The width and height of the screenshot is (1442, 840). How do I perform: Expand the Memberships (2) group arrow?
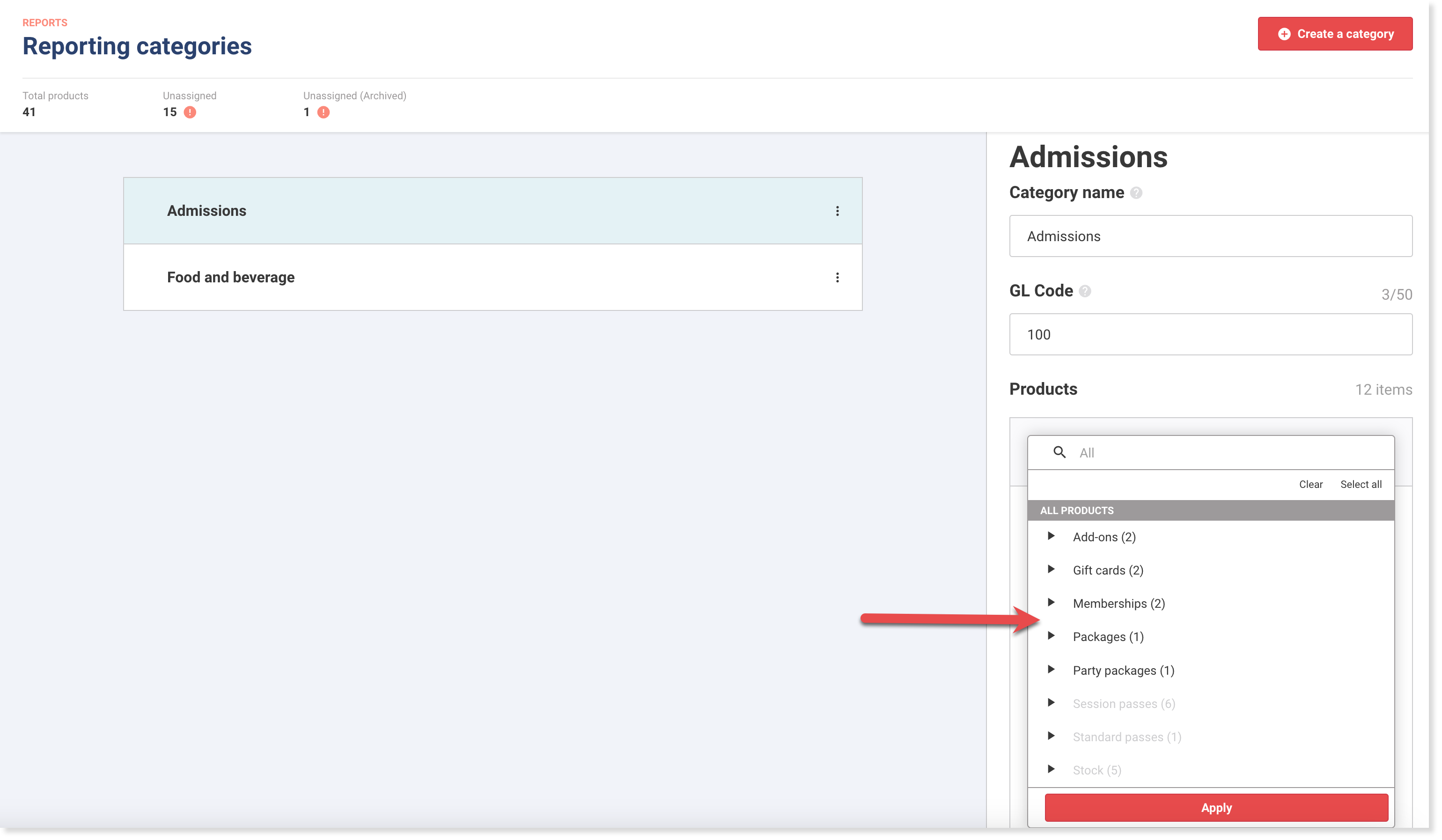(1051, 603)
